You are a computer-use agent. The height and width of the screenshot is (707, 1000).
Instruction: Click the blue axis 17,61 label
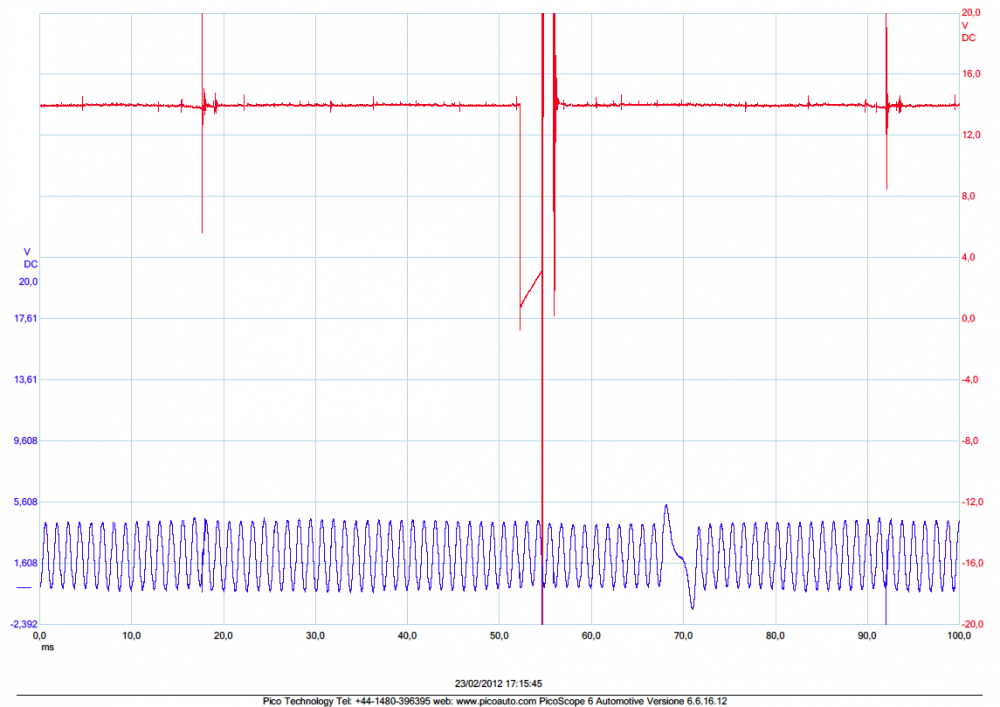(21, 319)
